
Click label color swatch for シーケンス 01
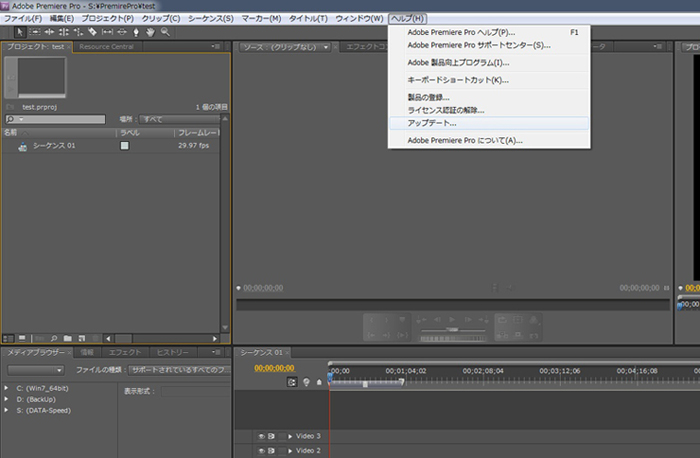[125, 146]
